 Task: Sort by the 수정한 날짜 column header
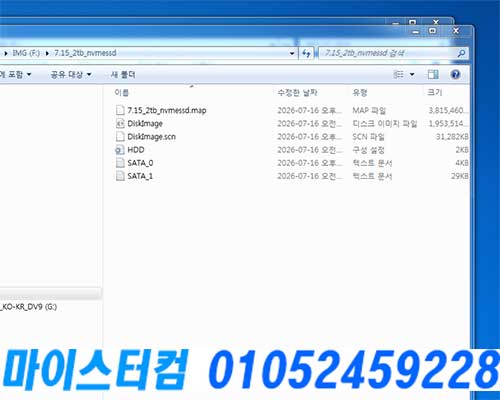(297, 93)
